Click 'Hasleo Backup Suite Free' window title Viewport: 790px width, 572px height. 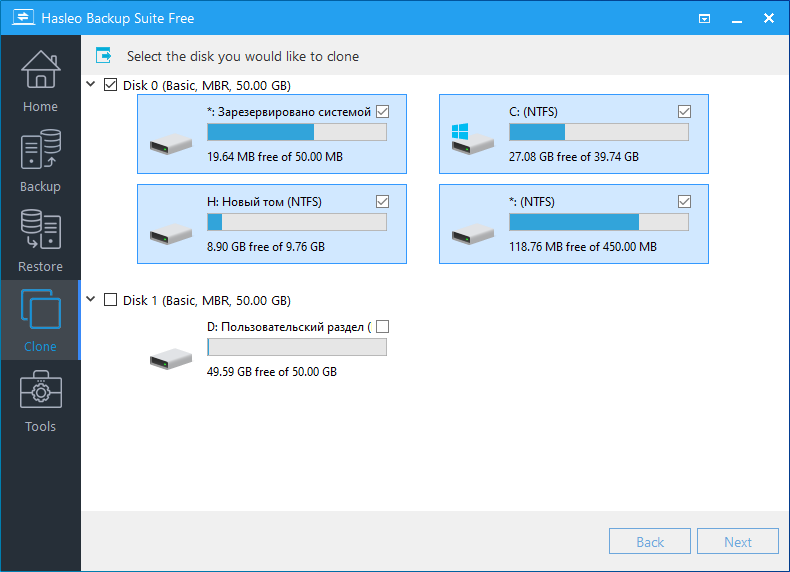(118, 18)
